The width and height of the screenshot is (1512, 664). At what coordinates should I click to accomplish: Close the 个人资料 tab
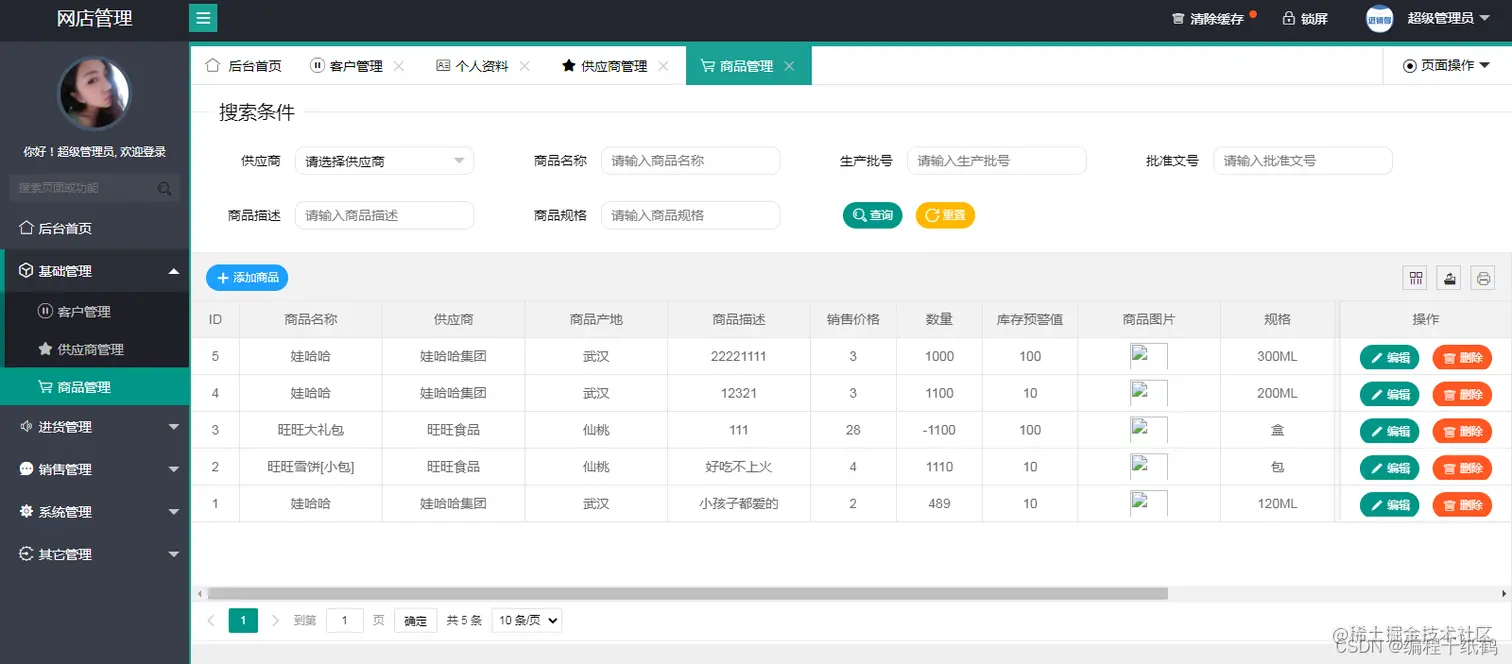tap(524, 66)
